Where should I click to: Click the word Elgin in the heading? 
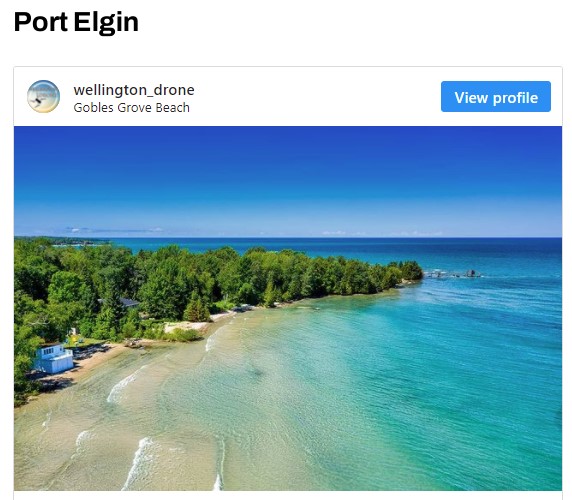click(106, 22)
